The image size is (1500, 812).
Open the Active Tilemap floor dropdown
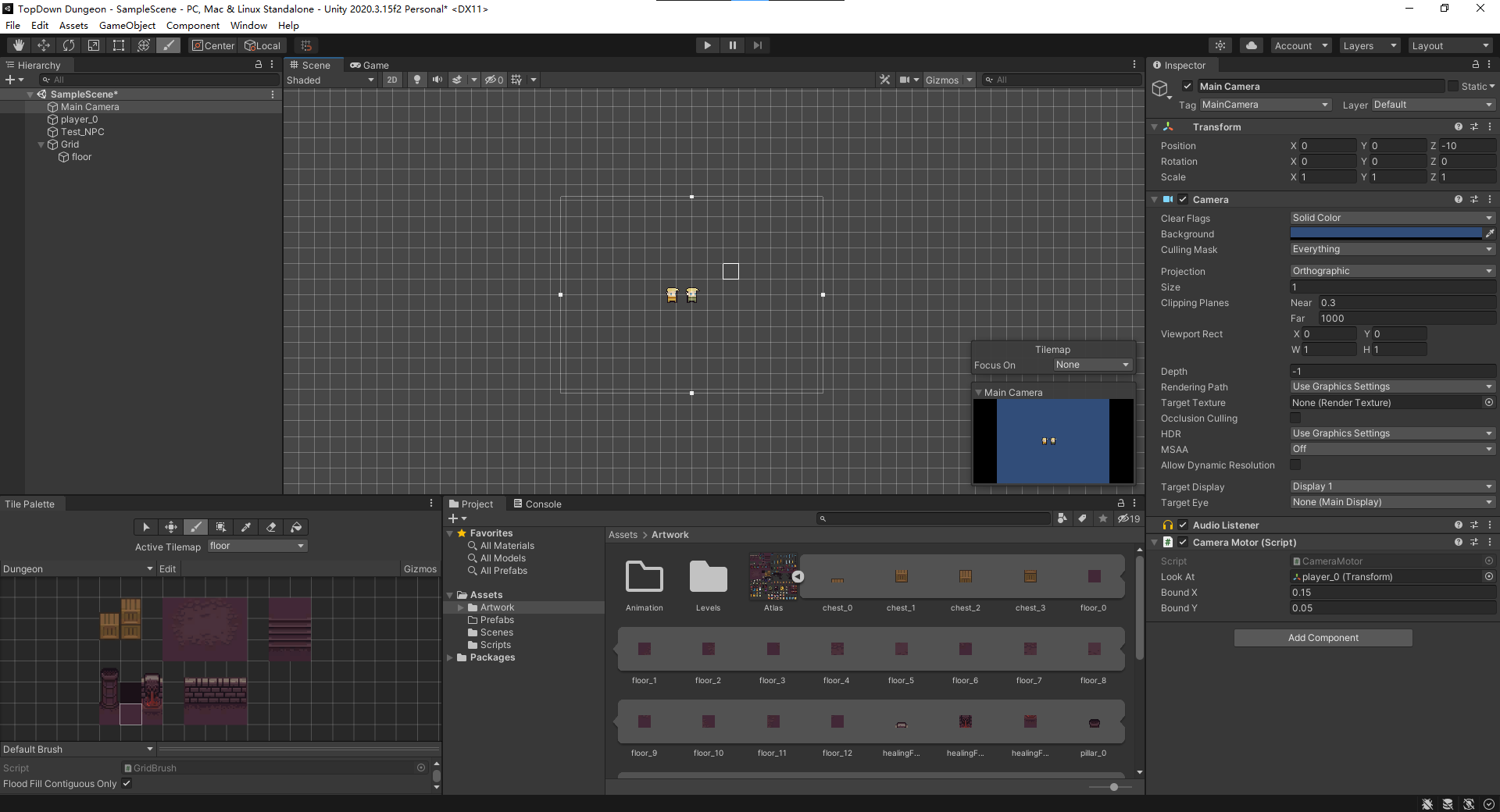click(x=257, y=546)
